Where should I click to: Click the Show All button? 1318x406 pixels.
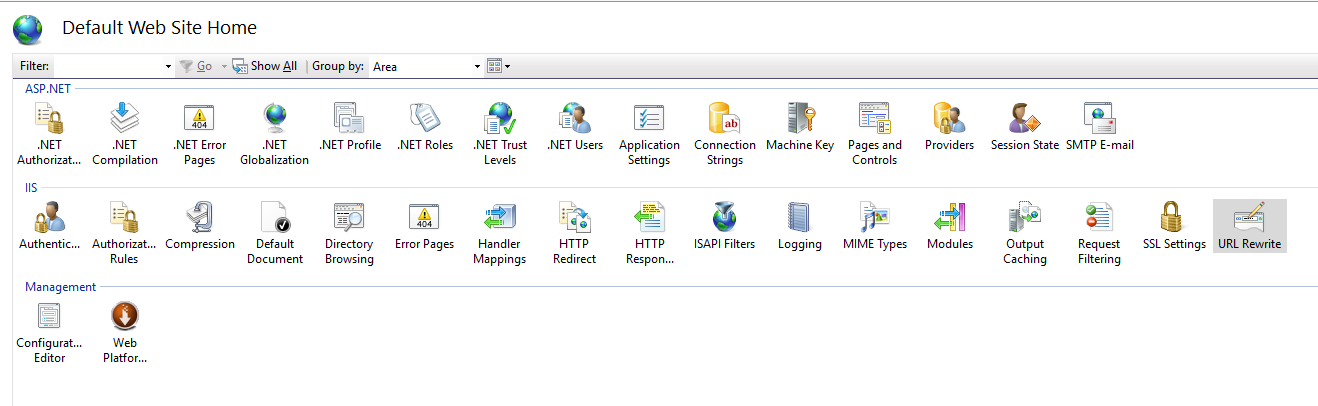(265, 66)
